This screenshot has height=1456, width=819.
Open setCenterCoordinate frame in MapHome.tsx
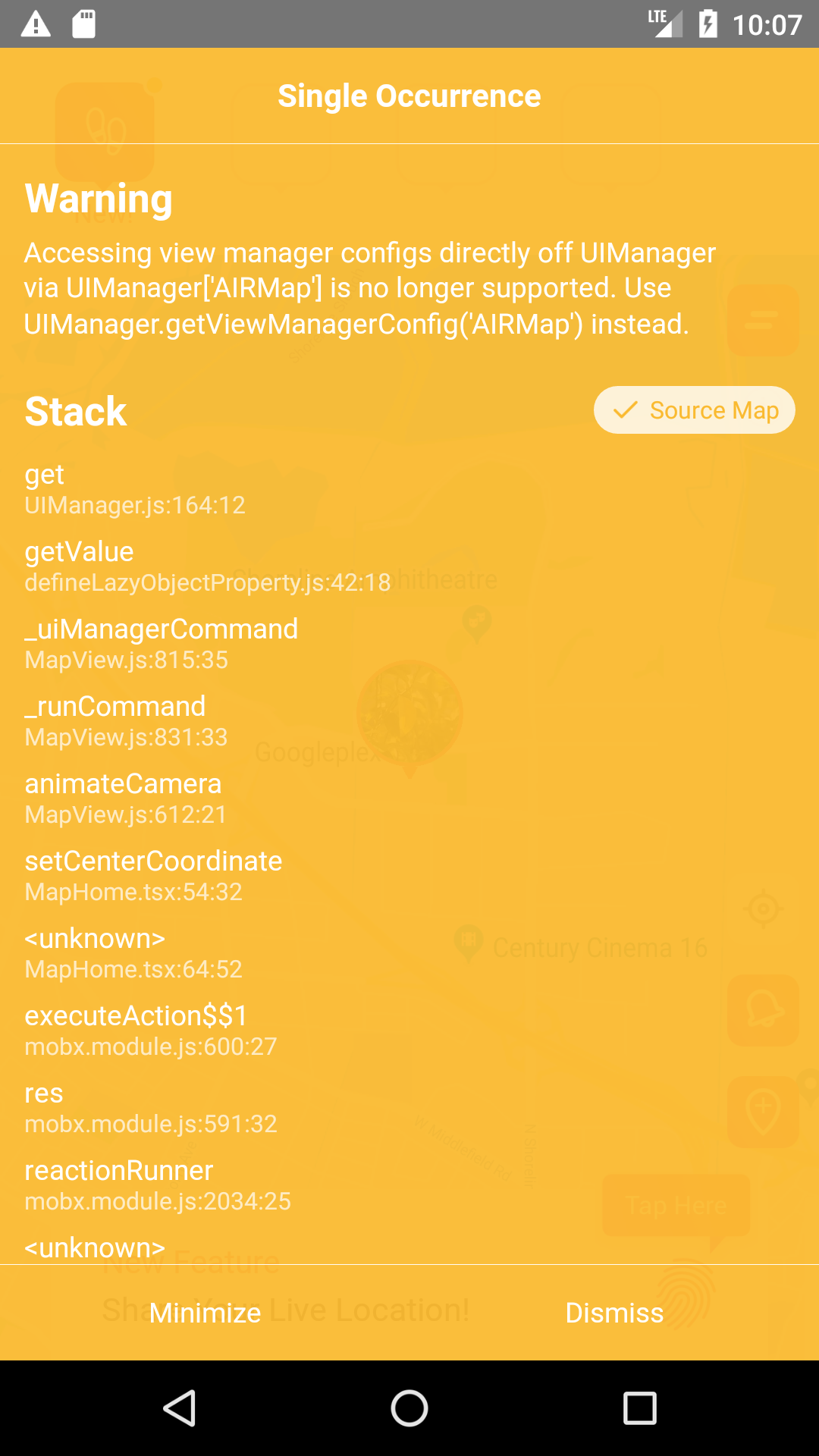click(x=154, y=875)
